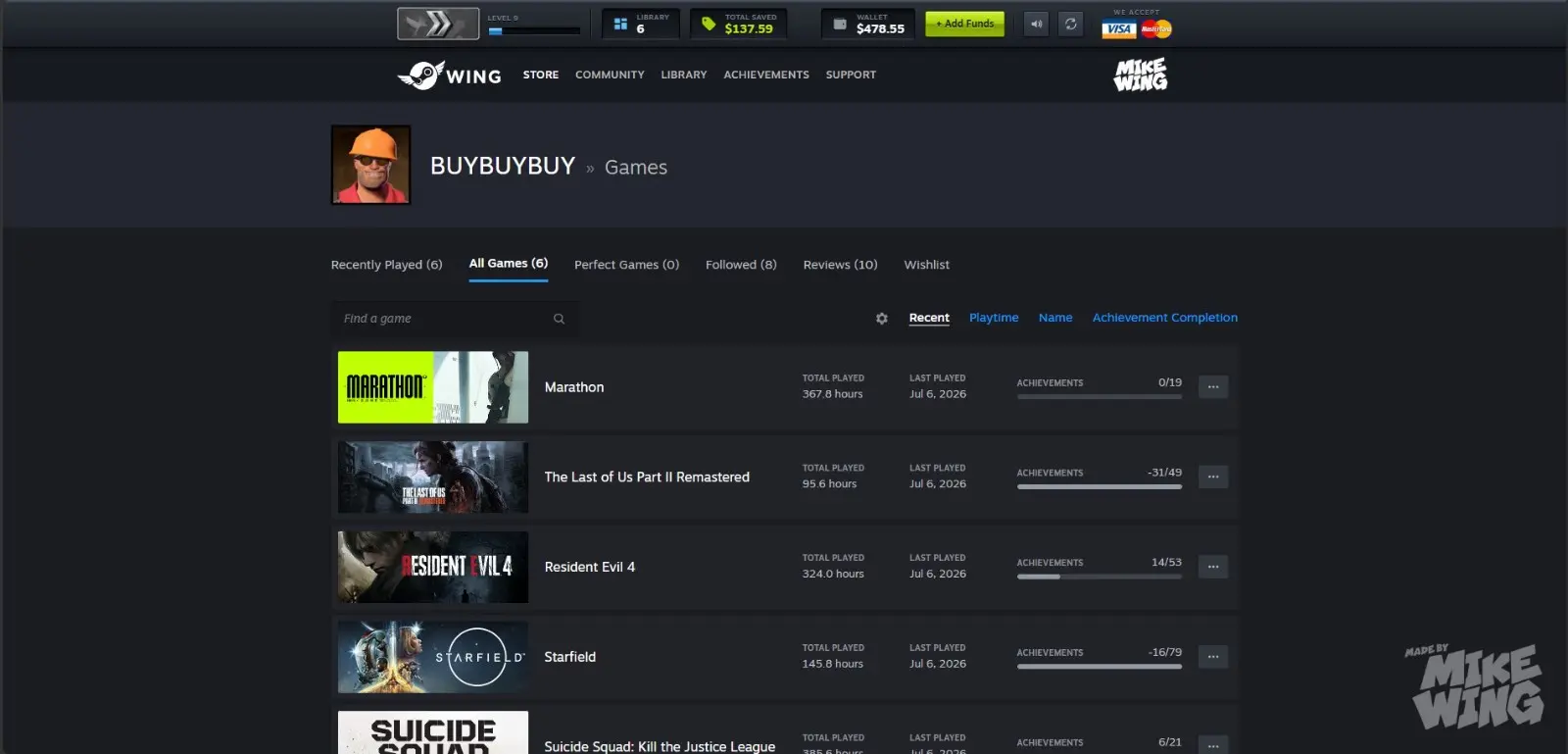Click the 324.0 hours total played value
The width and height of the screenshot is (1568, 754).
click(833, 575)
